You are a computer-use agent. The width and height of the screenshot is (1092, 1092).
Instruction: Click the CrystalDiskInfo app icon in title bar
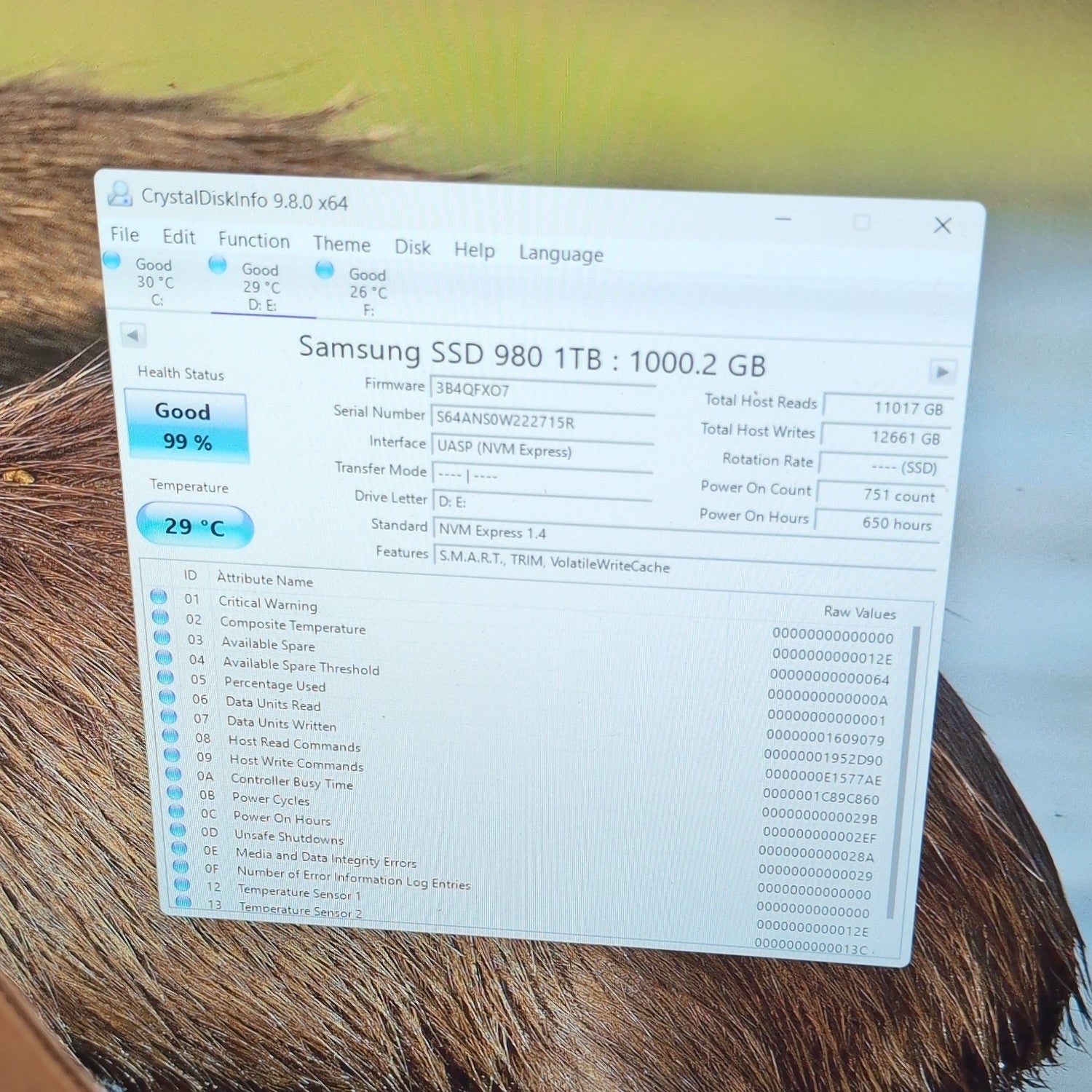(x=119, y=194)
